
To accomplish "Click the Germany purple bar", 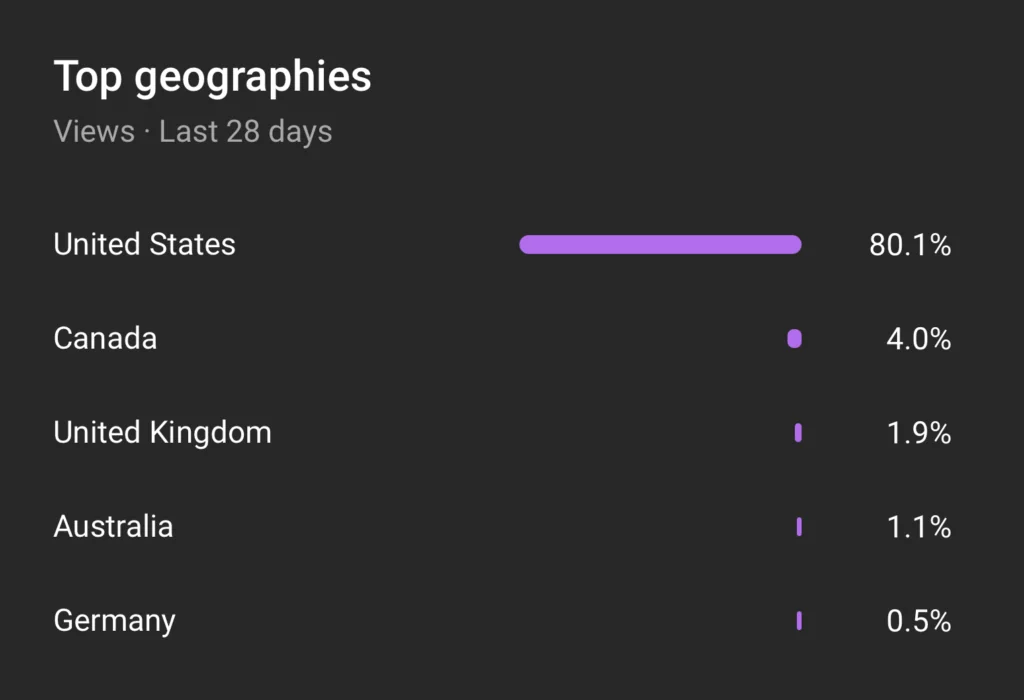I will [799, 621].
